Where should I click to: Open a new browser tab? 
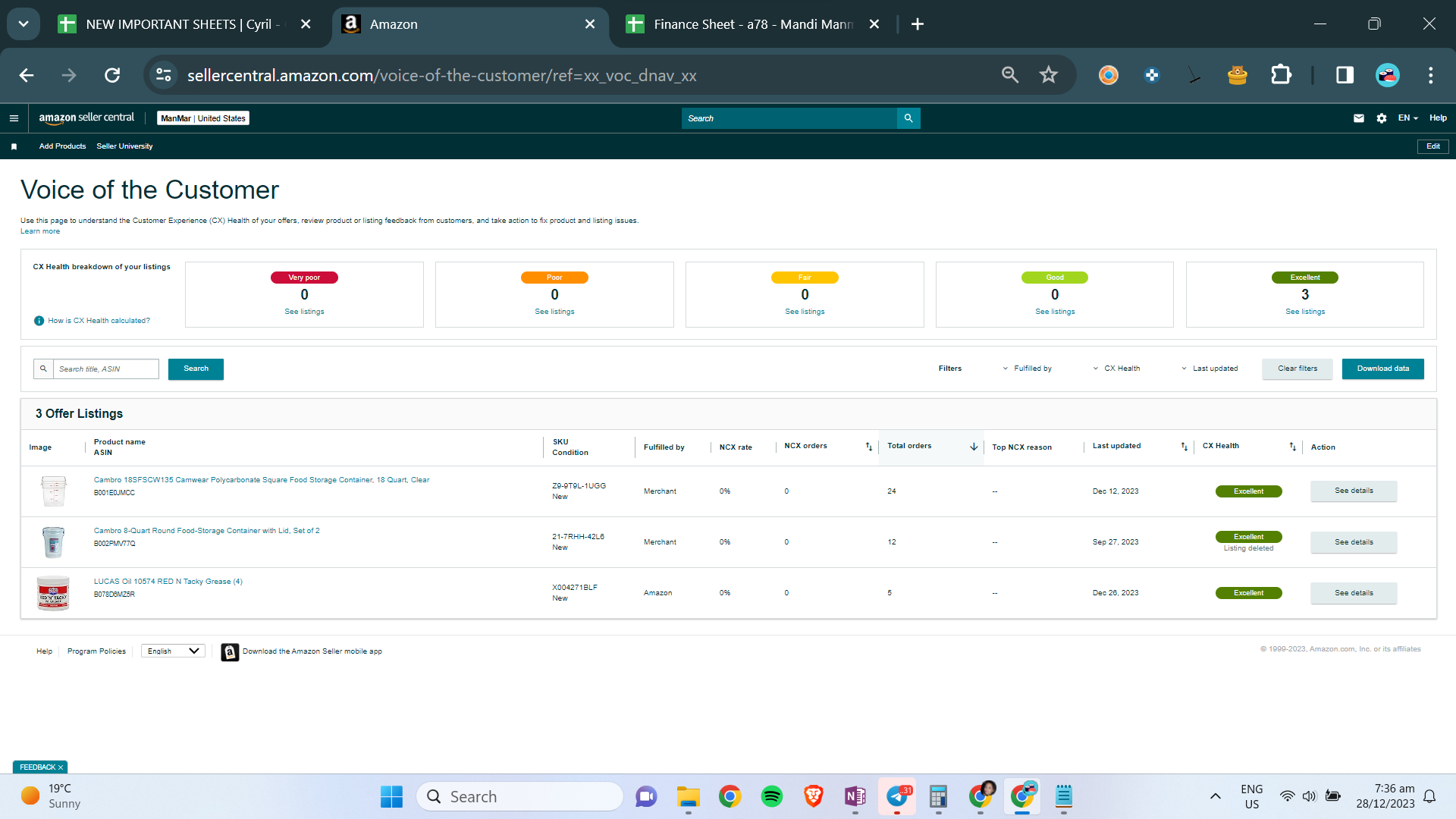click(918, 24)
